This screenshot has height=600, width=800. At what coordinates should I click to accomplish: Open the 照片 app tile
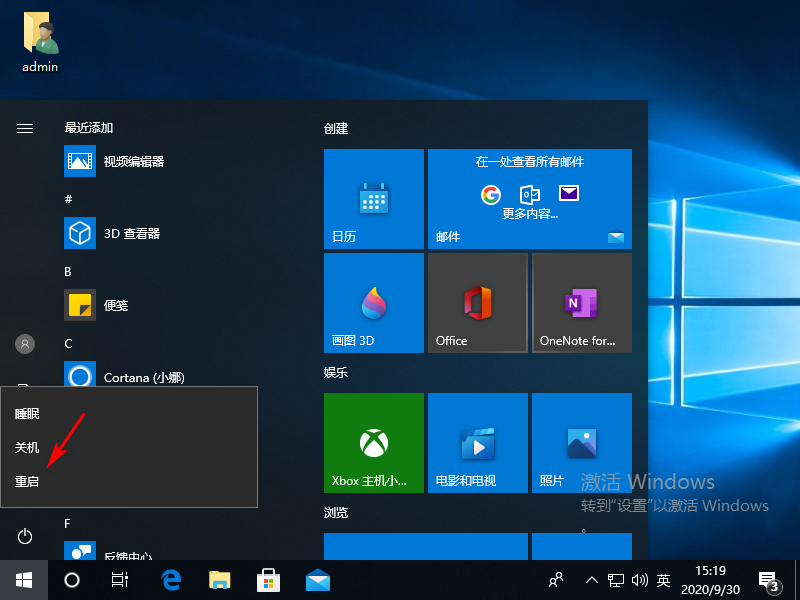click(x=581, y=443)
